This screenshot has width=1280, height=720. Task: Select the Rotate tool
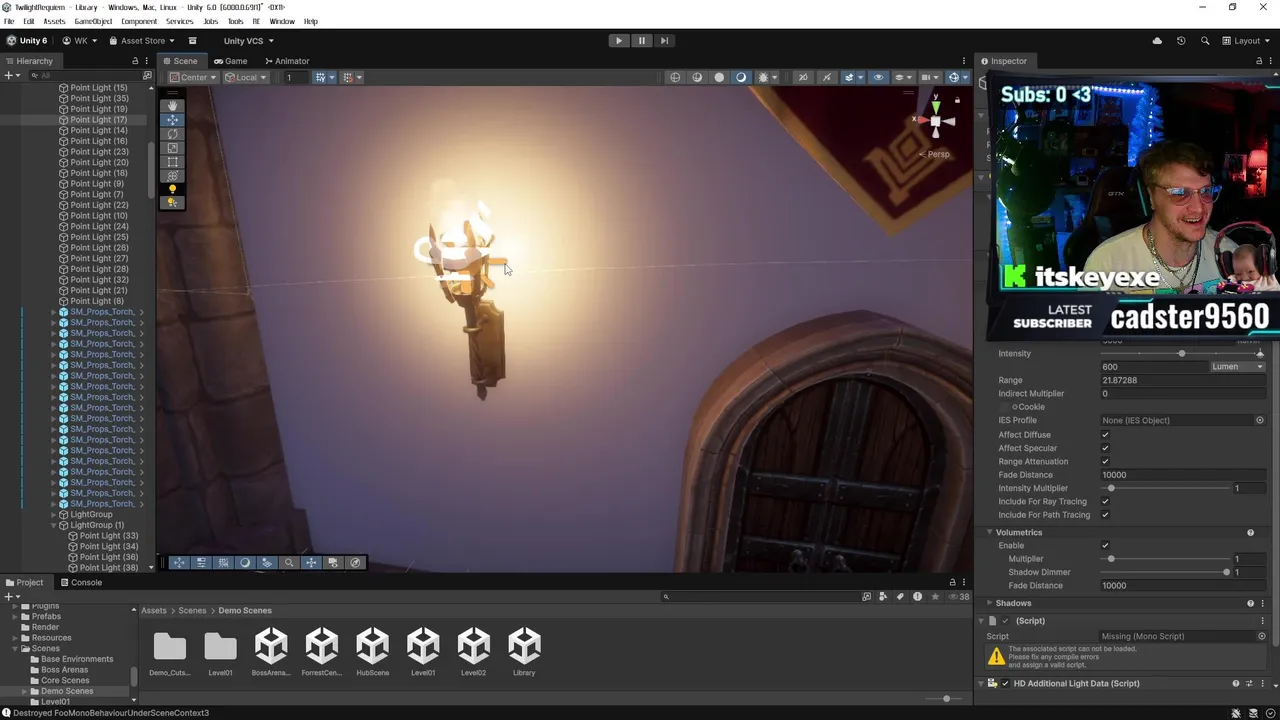(173, 134)
